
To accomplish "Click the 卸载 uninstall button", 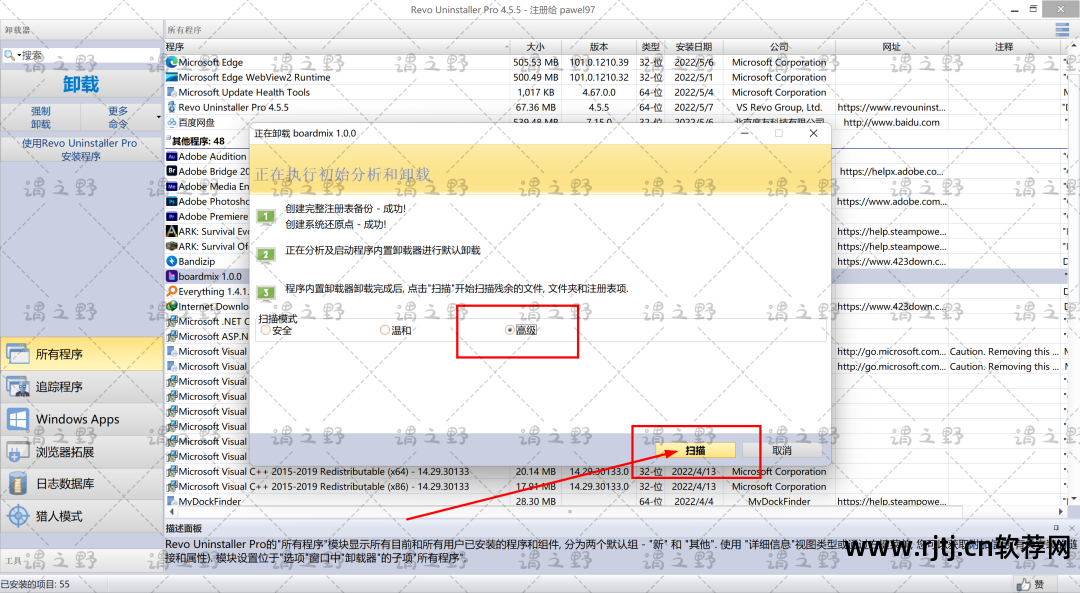I will [81, 84].
